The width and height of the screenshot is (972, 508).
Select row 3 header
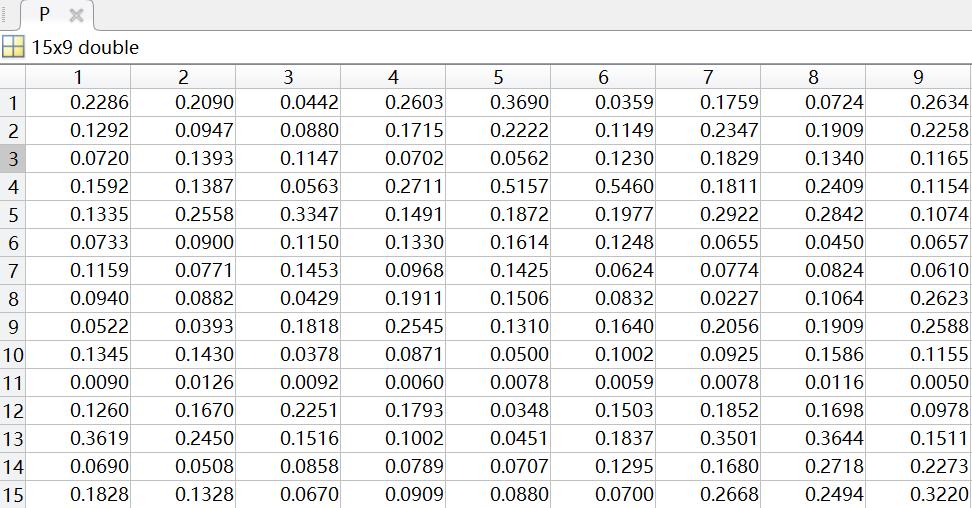tap(13, 158)
